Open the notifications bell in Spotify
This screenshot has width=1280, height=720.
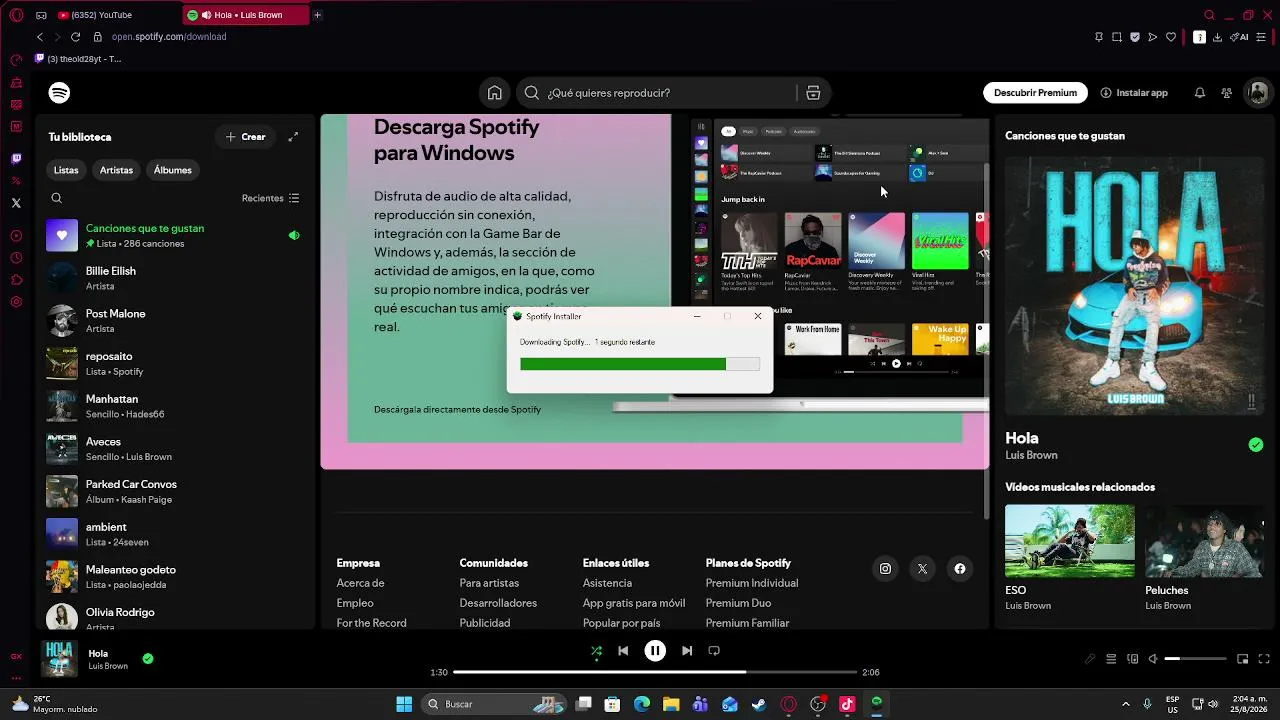pyautogui.click(x=1199, y=93)
